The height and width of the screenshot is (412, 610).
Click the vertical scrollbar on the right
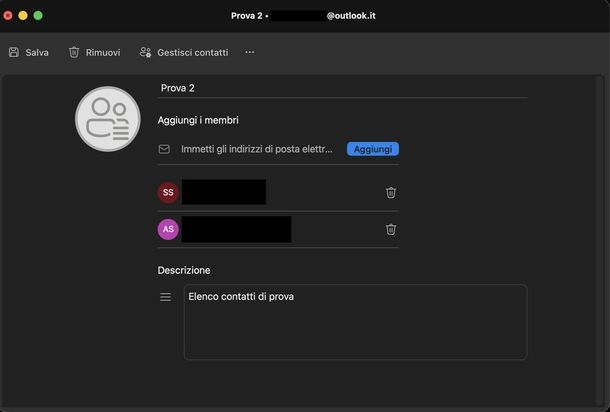(599, 241)
